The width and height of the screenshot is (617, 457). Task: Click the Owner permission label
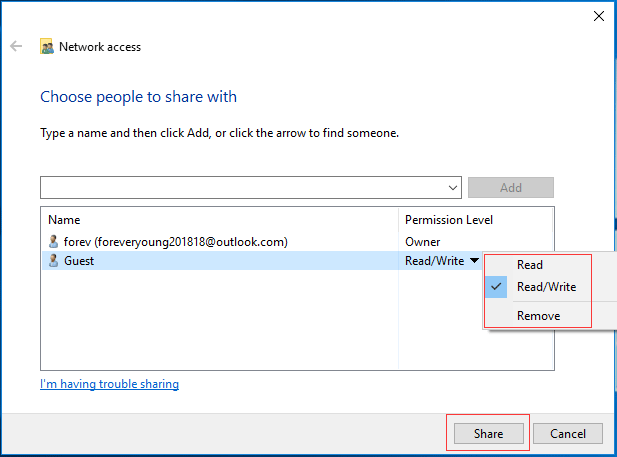422,241
